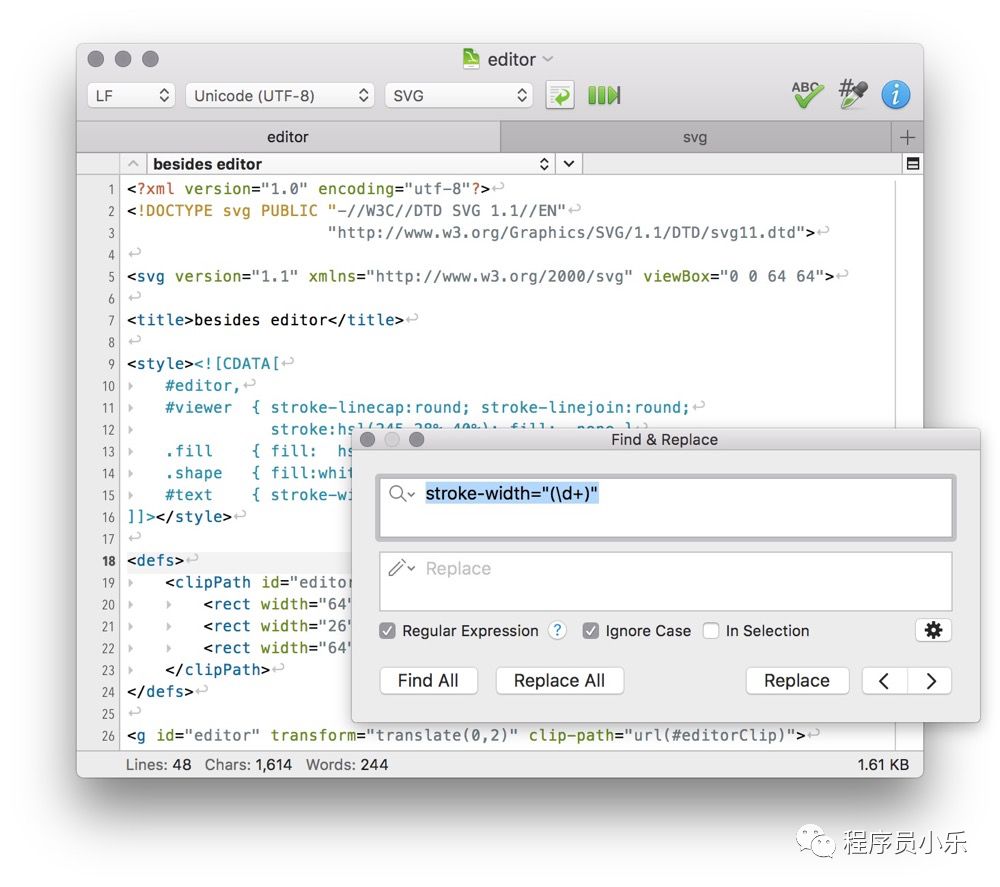Click the title tag text on line 7
This screenshot has height=887, width=1000.
[x=265, y=319]
